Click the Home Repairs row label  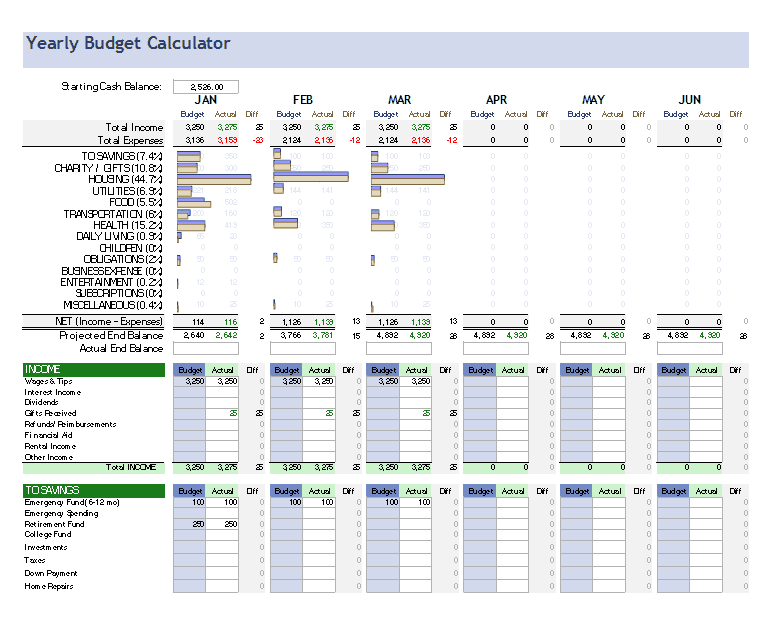tap(48, 586)
